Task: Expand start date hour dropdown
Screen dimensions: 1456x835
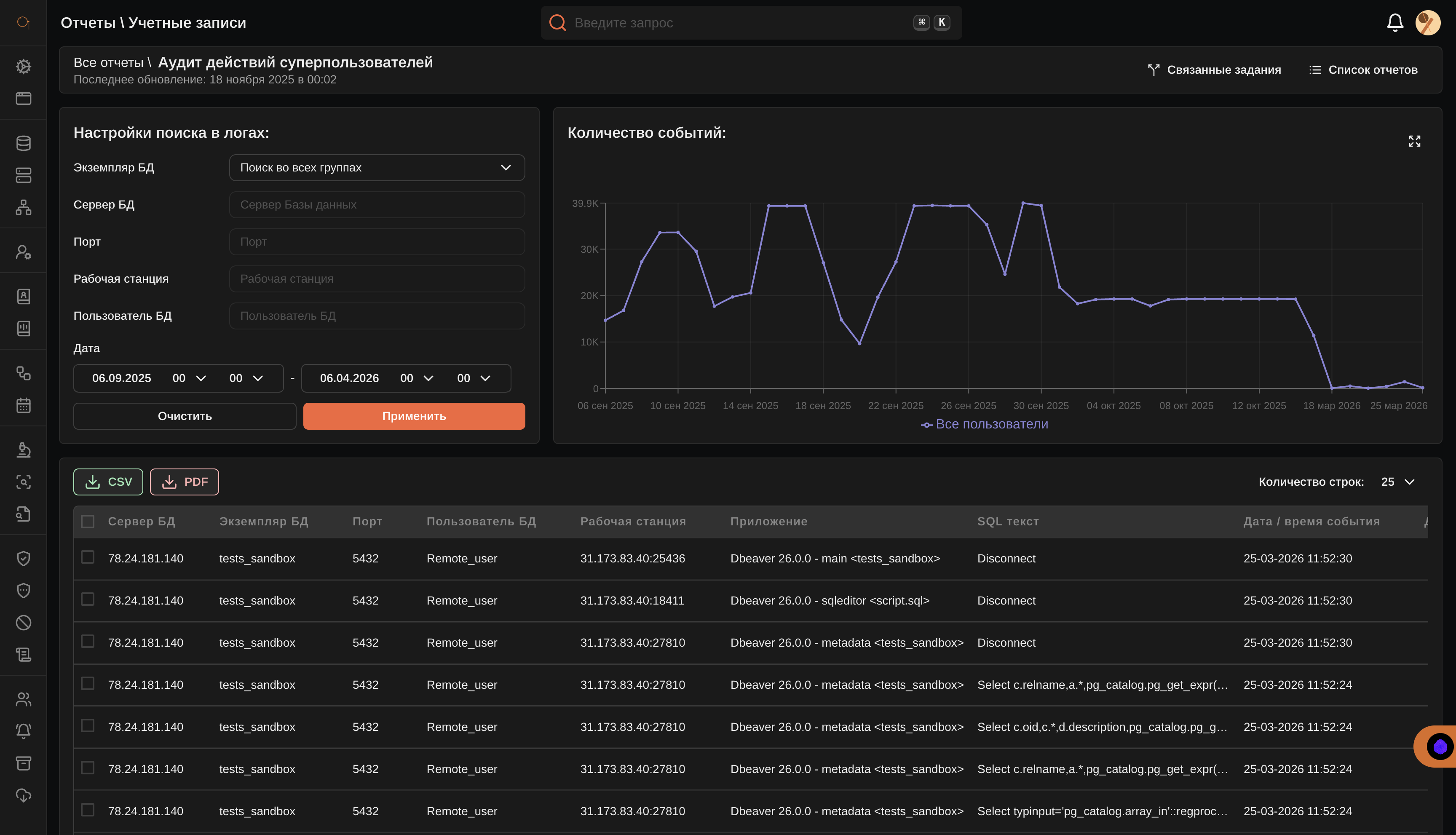Action: pyautogui.click(x=189, y=378)
